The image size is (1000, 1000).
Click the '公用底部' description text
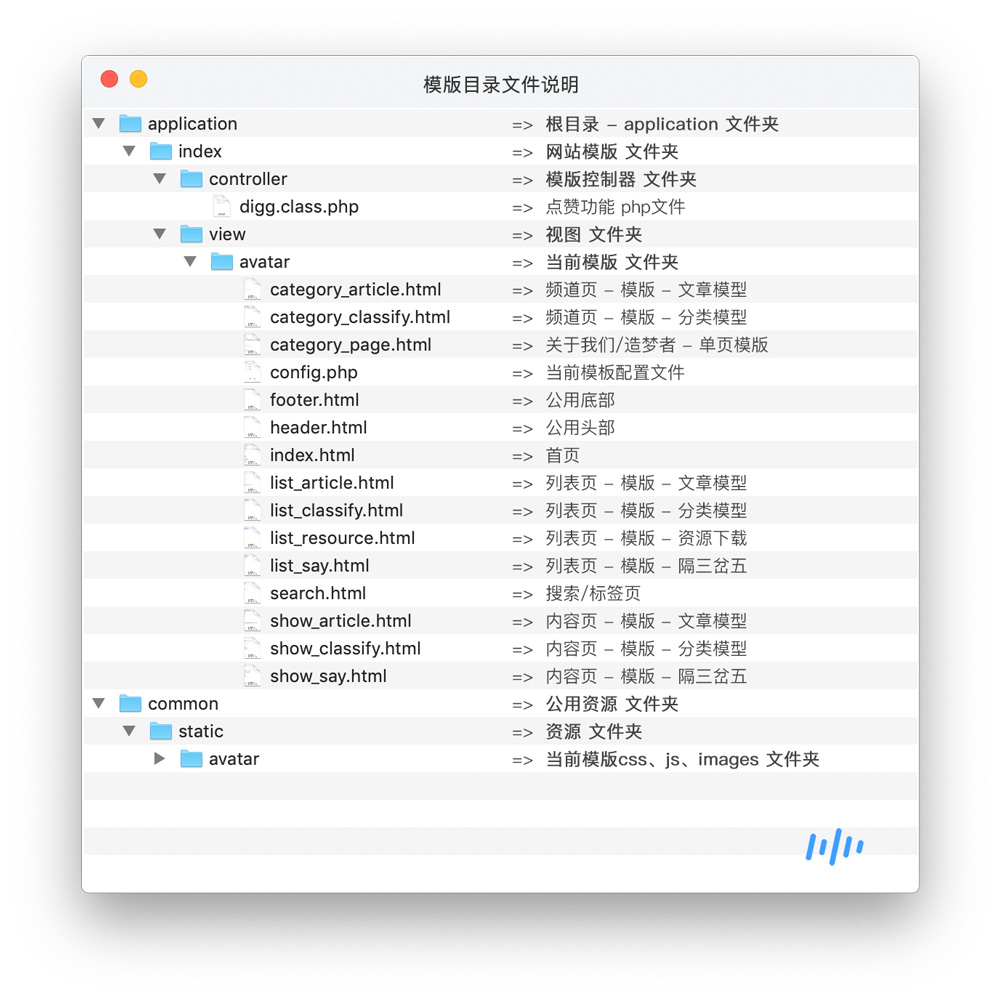point(580,400)
